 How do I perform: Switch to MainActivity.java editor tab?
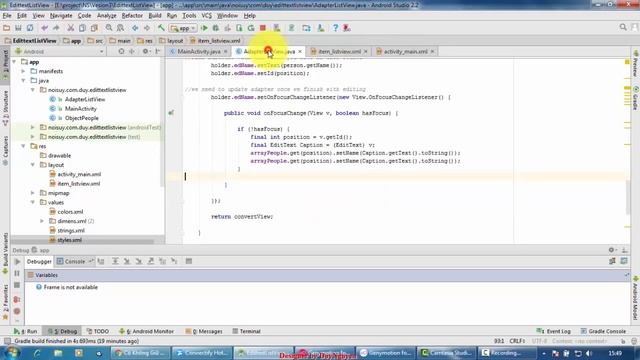tap(199, 51)
